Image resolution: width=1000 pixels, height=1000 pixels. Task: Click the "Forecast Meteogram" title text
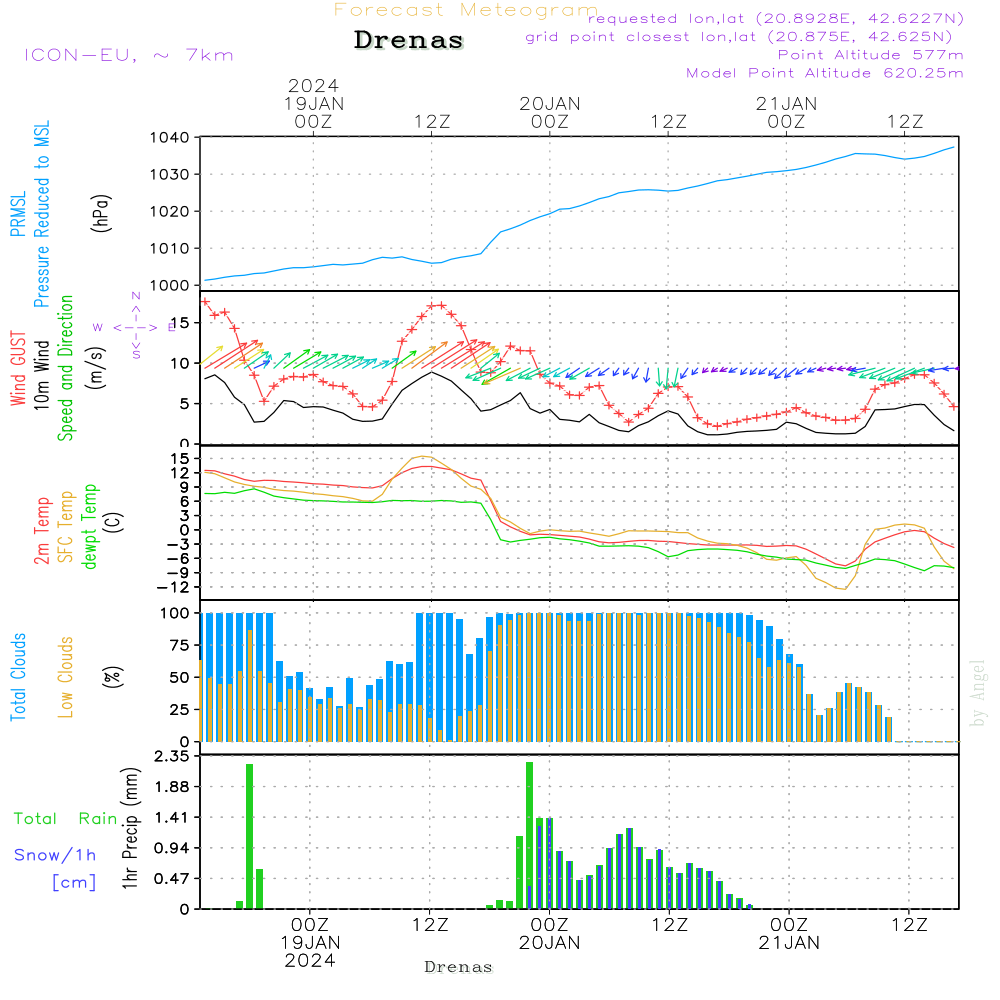pos(466,10)
